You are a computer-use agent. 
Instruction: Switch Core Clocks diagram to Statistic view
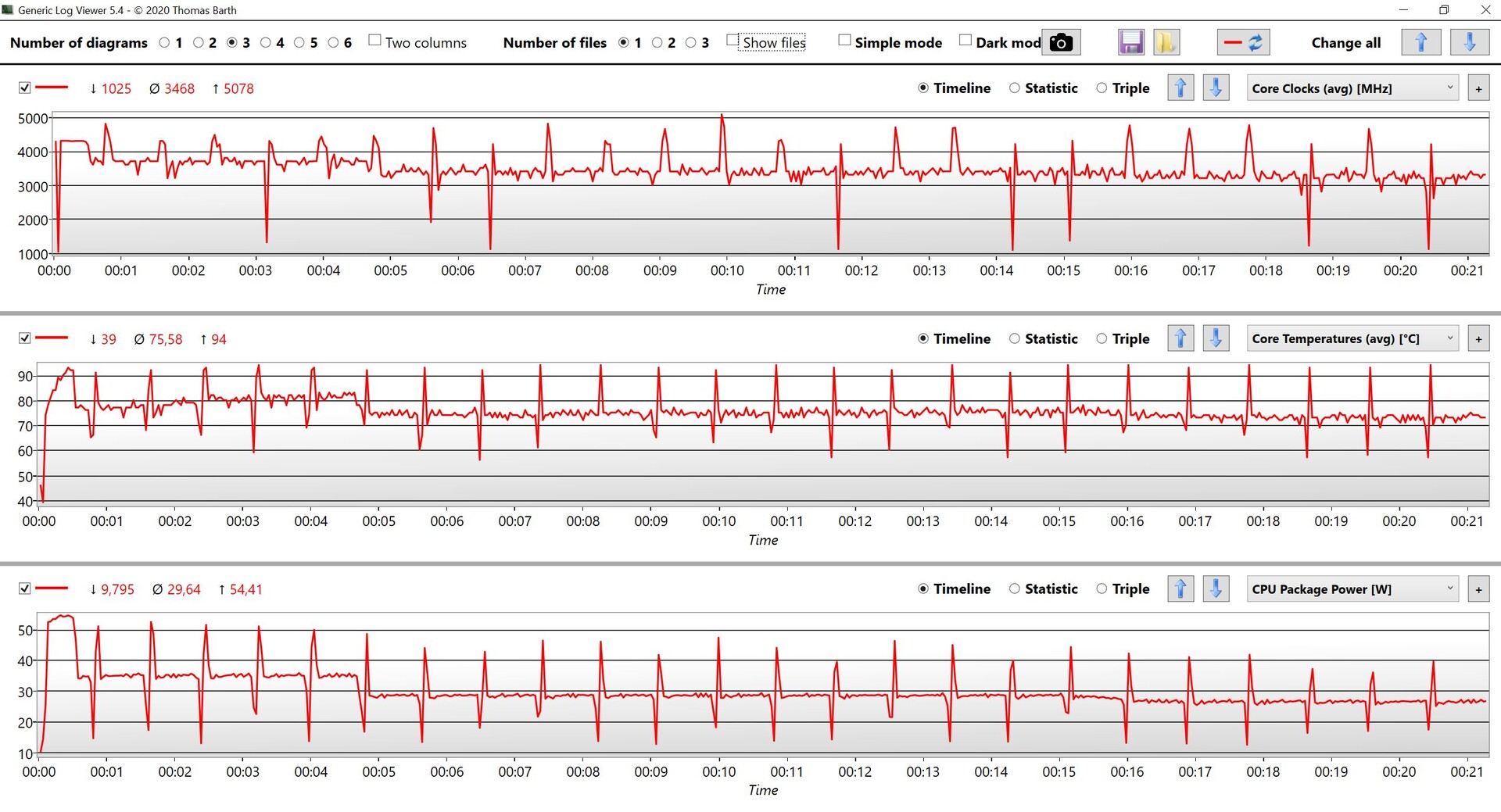(1015, 88)
